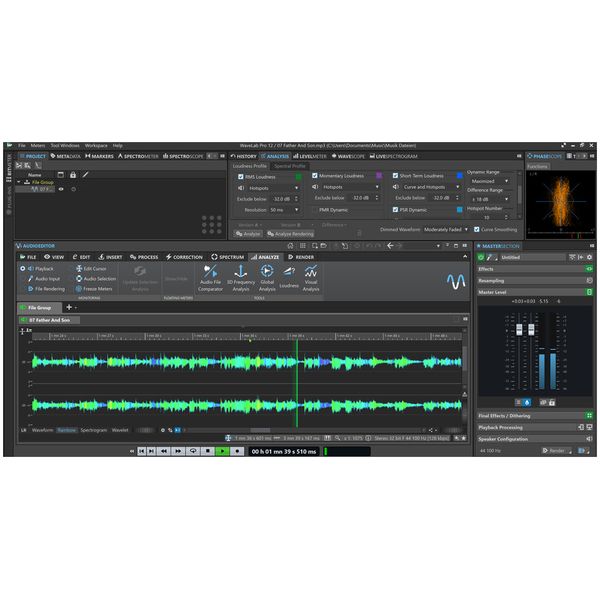
Task: Click pencil icon in project column header
Action: 85,175
